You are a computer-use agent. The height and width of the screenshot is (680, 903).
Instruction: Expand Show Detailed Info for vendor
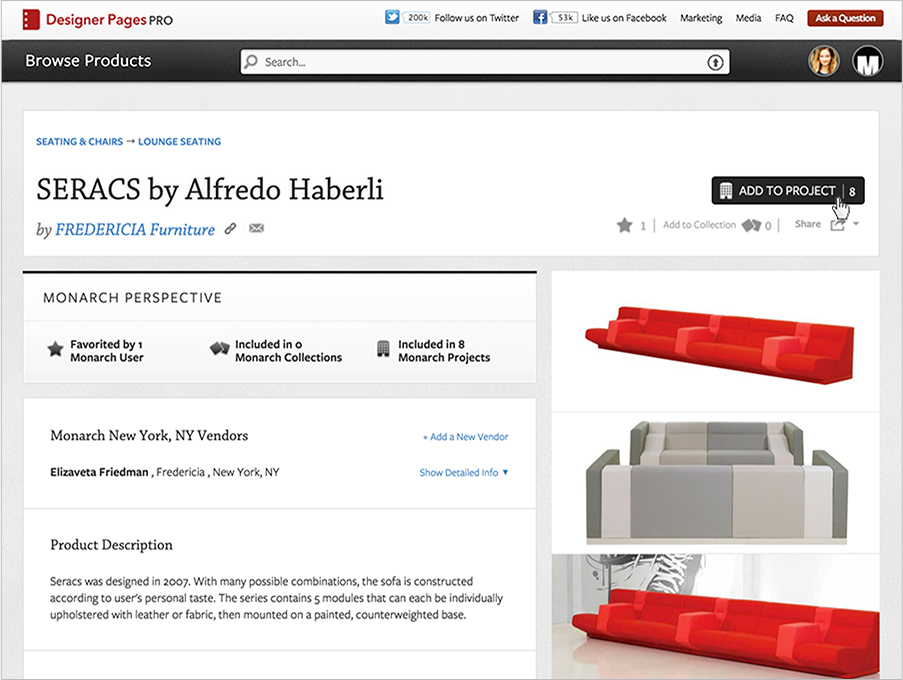pyautogui.click(x=464, y=473)
